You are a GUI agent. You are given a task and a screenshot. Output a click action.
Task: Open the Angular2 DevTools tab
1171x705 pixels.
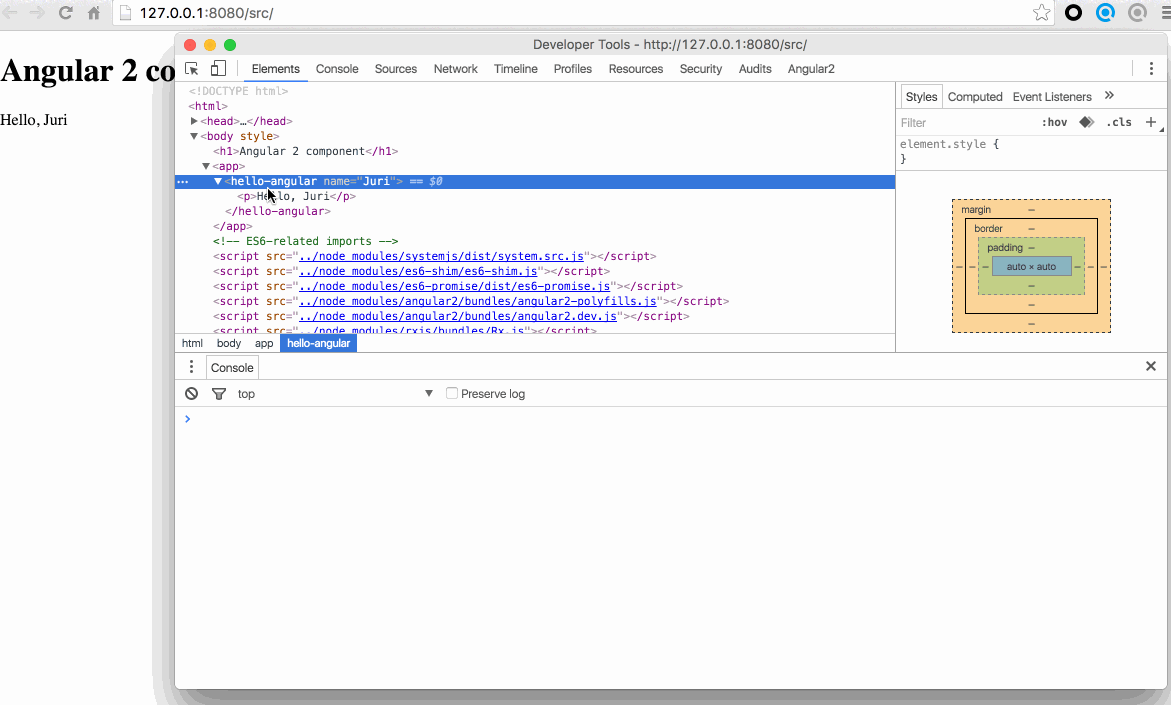(811, 69)
